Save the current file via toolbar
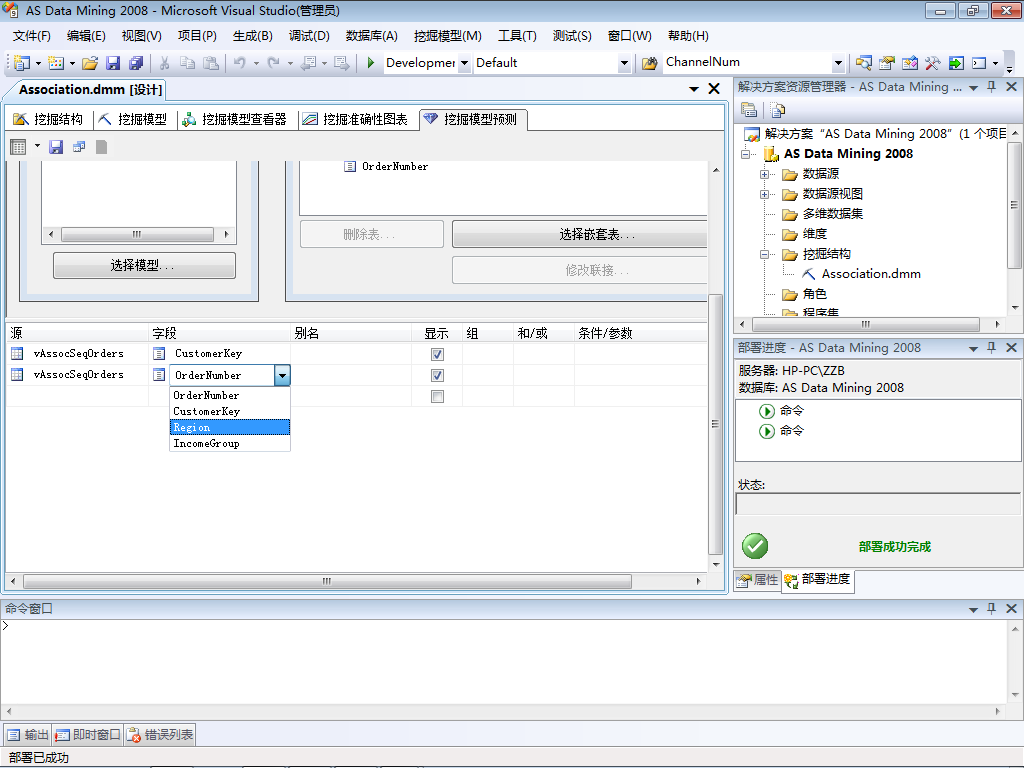 [113, 63]
